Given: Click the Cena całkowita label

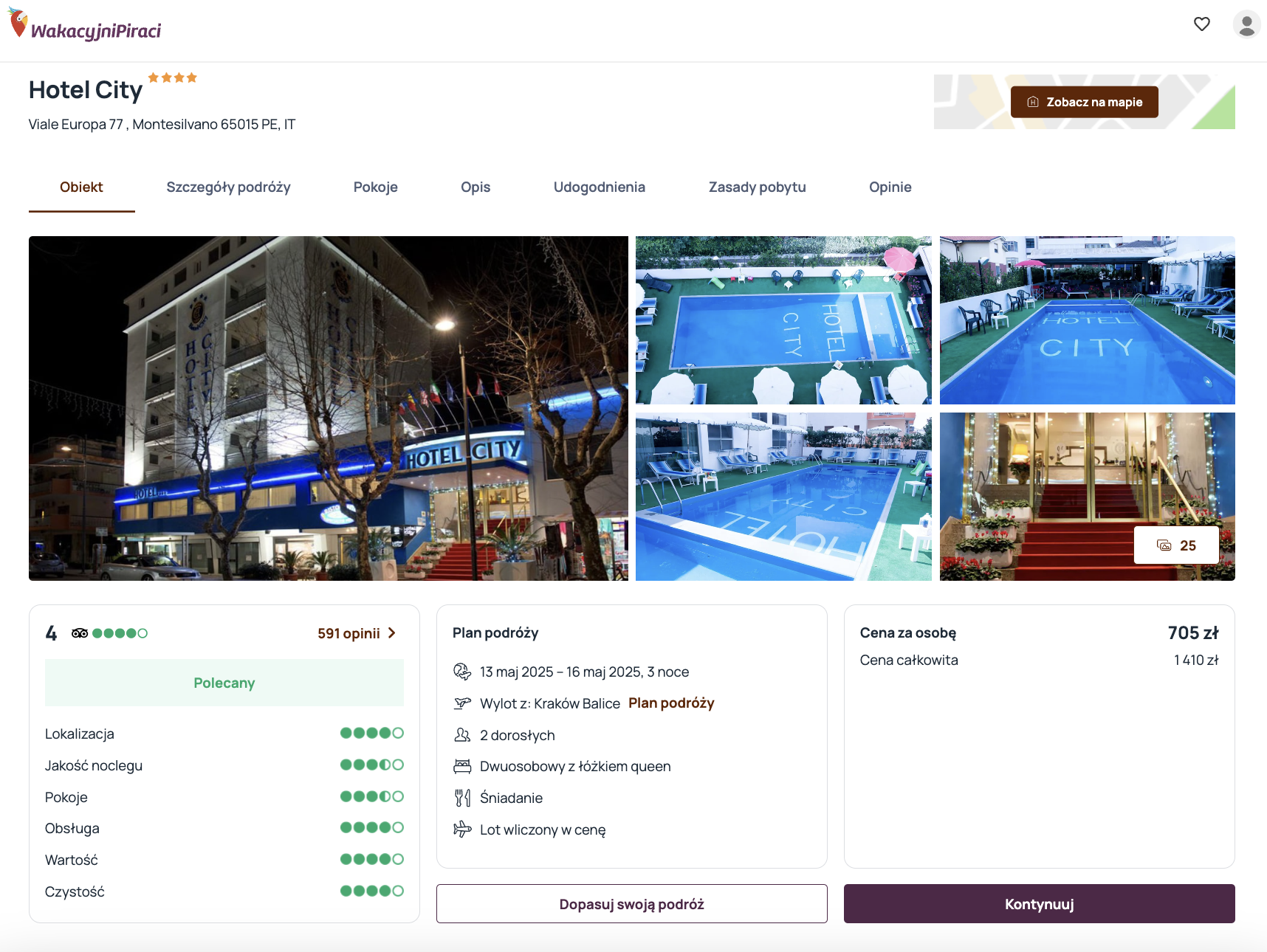Looking at the screenshot, I should [909, 660].
